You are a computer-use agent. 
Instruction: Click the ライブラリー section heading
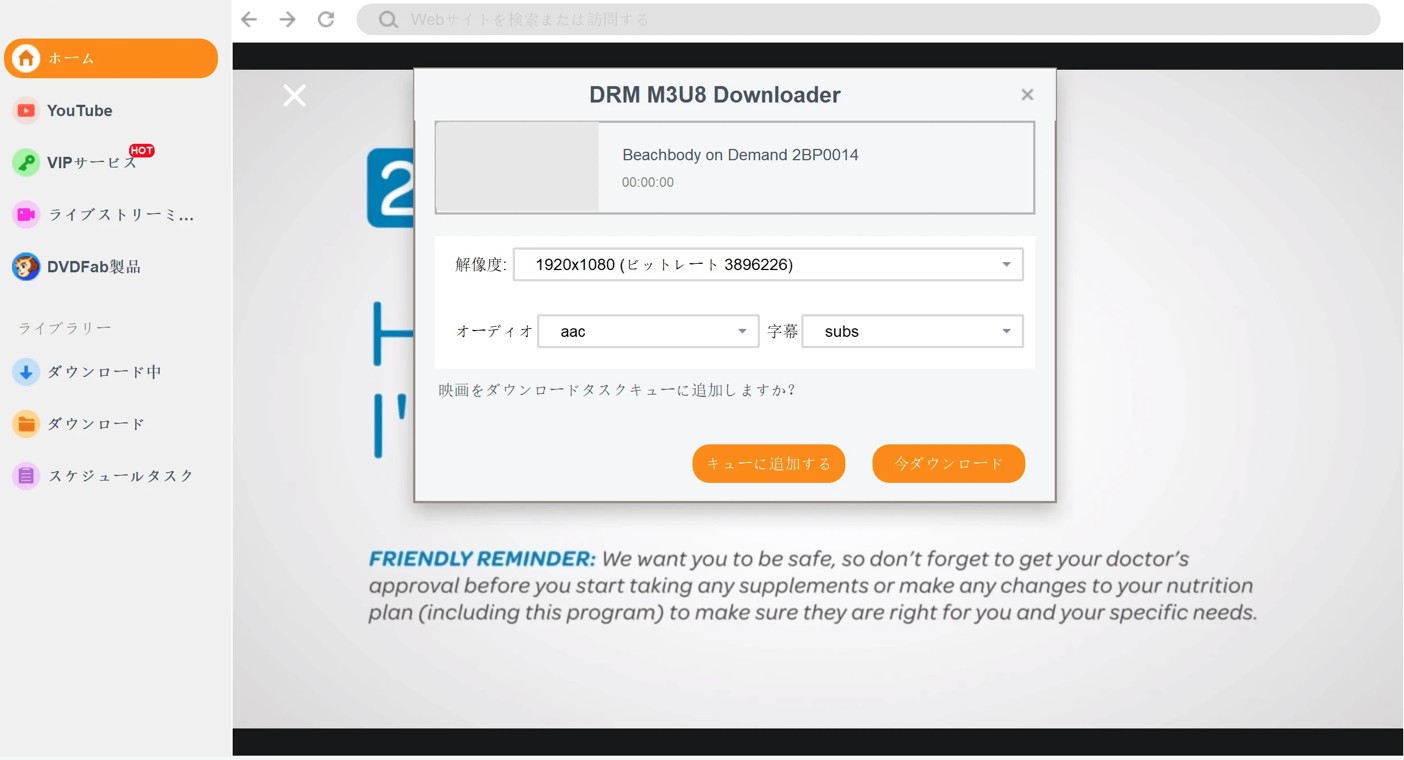65,328
